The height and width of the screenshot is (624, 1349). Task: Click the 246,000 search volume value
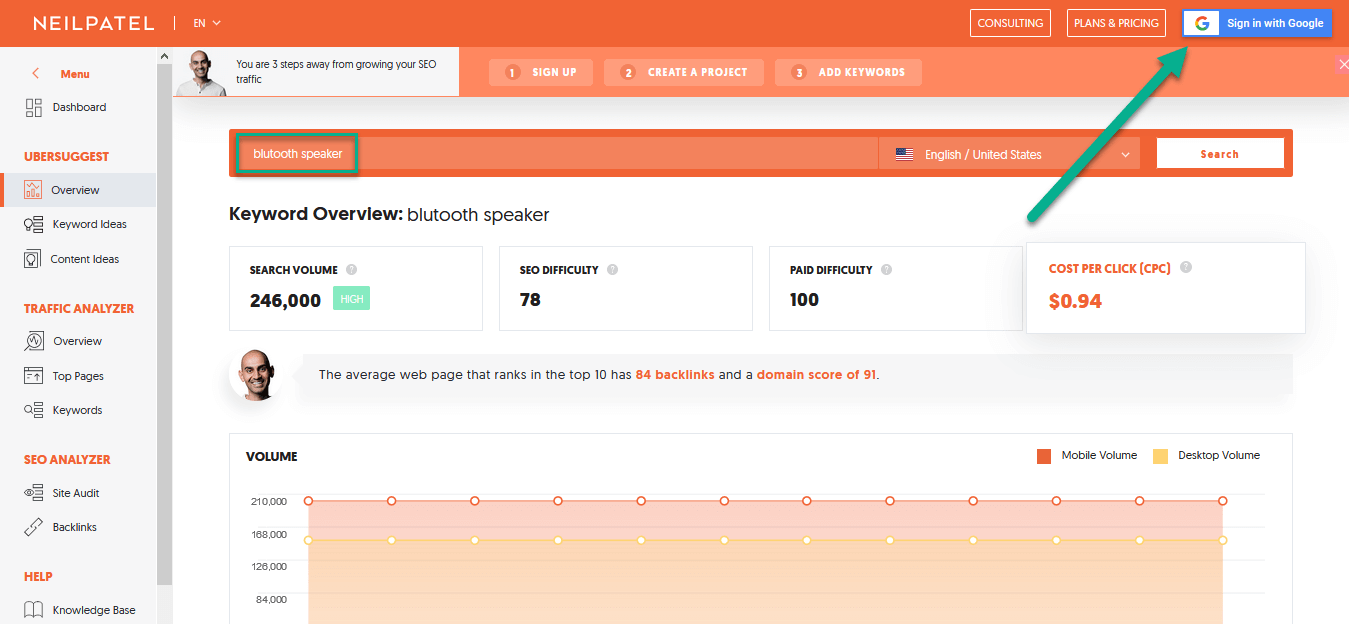[x=286, y=300]
